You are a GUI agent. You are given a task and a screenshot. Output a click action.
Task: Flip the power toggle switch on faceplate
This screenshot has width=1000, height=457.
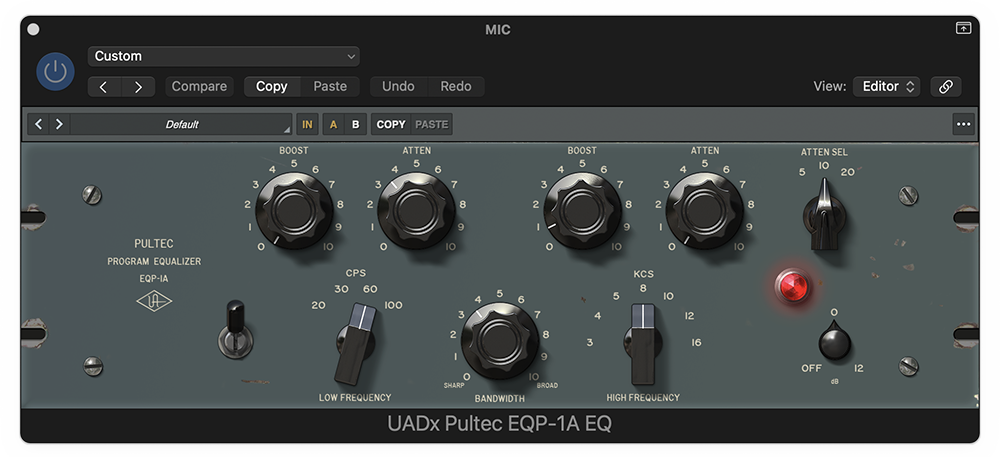pos(235,329)
